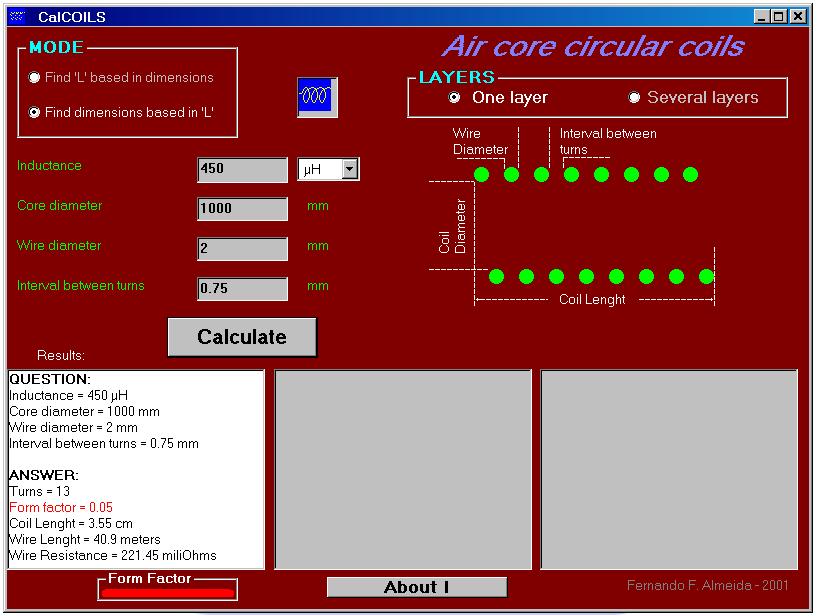Image resolution: width=818 pixels, height=616 pixels.
Task: Click the Inductance value field
Action: pyautogui.click(x=243, y=170)
